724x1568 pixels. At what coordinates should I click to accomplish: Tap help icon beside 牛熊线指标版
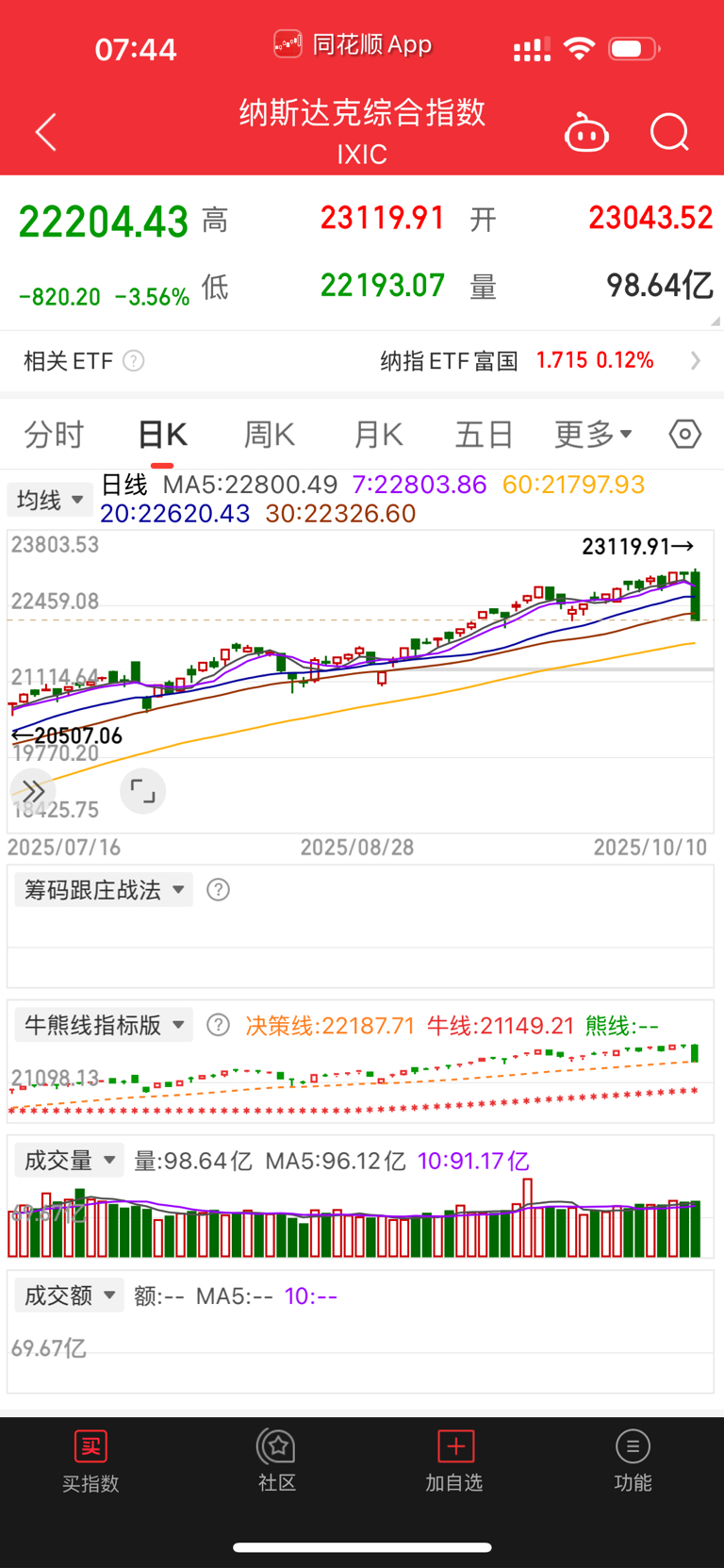click(x=218, y=1025)
